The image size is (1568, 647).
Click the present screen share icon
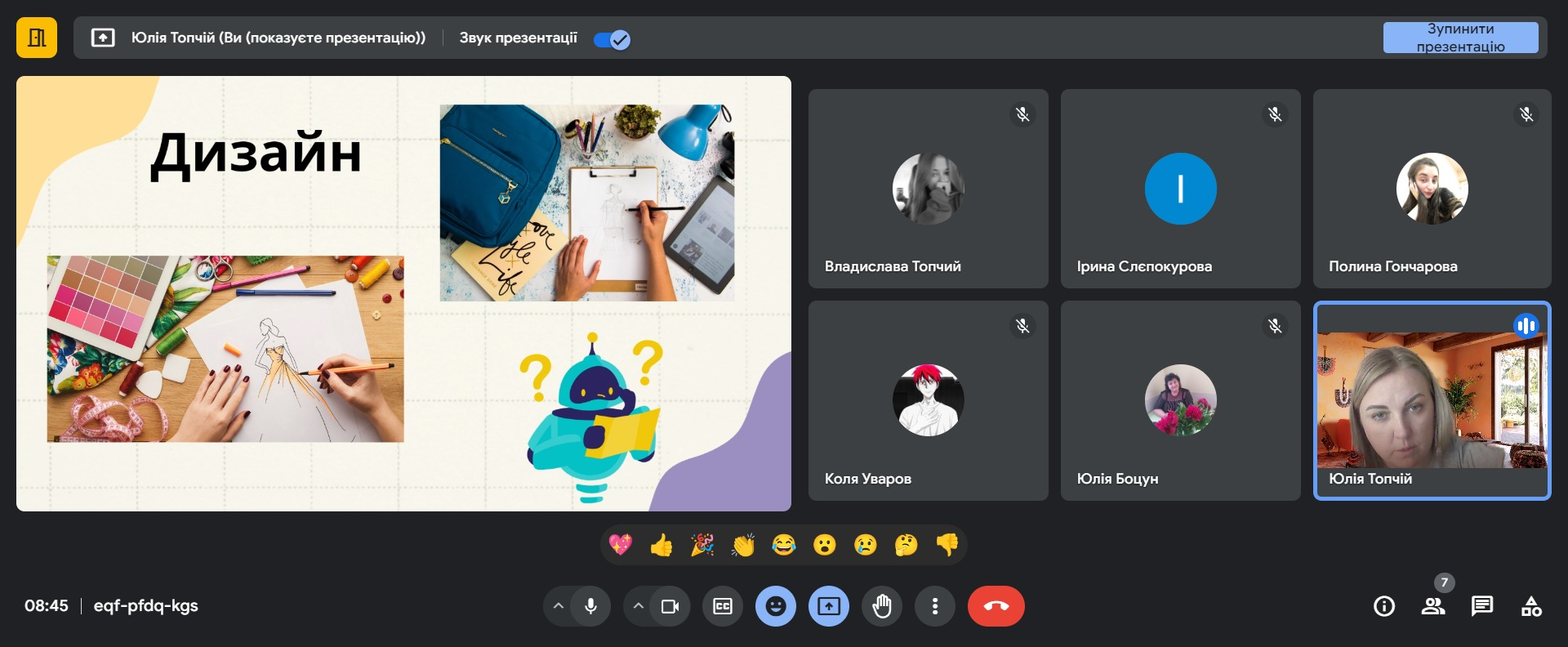pos(829,606)
